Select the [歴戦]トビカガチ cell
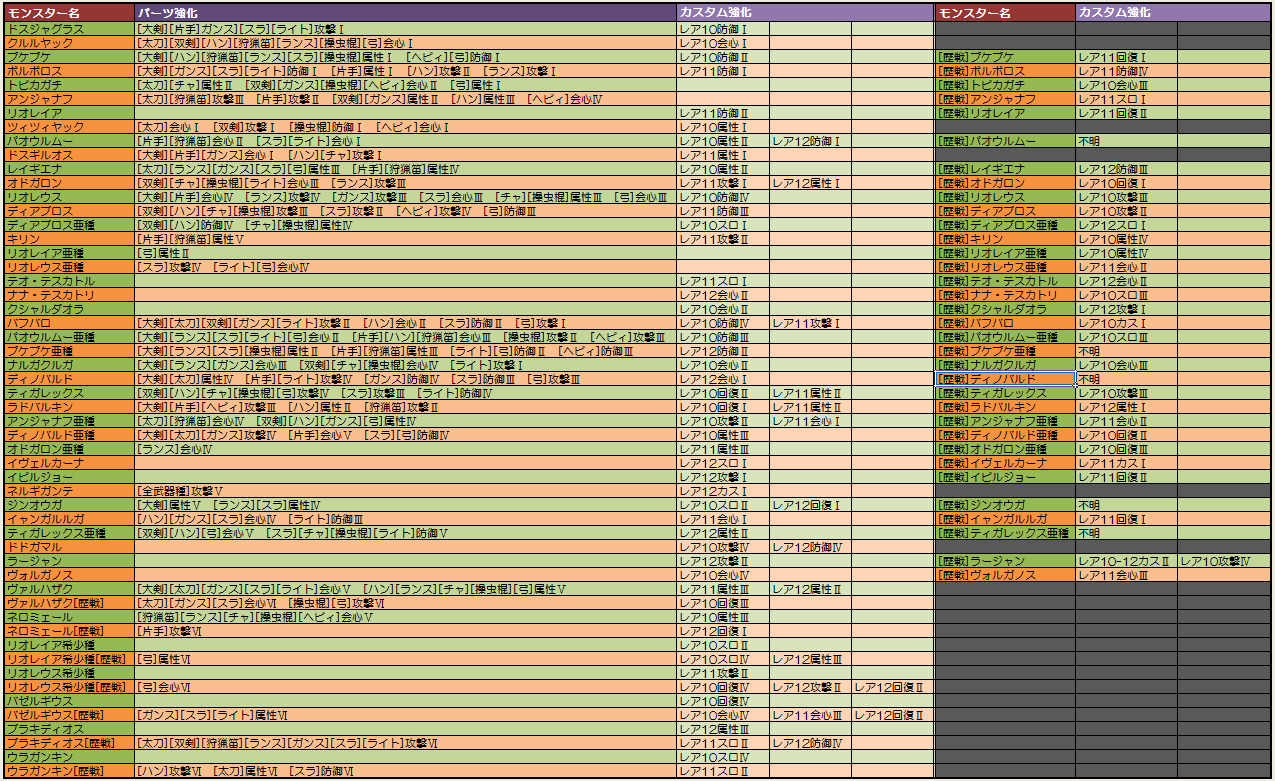 1005,85
